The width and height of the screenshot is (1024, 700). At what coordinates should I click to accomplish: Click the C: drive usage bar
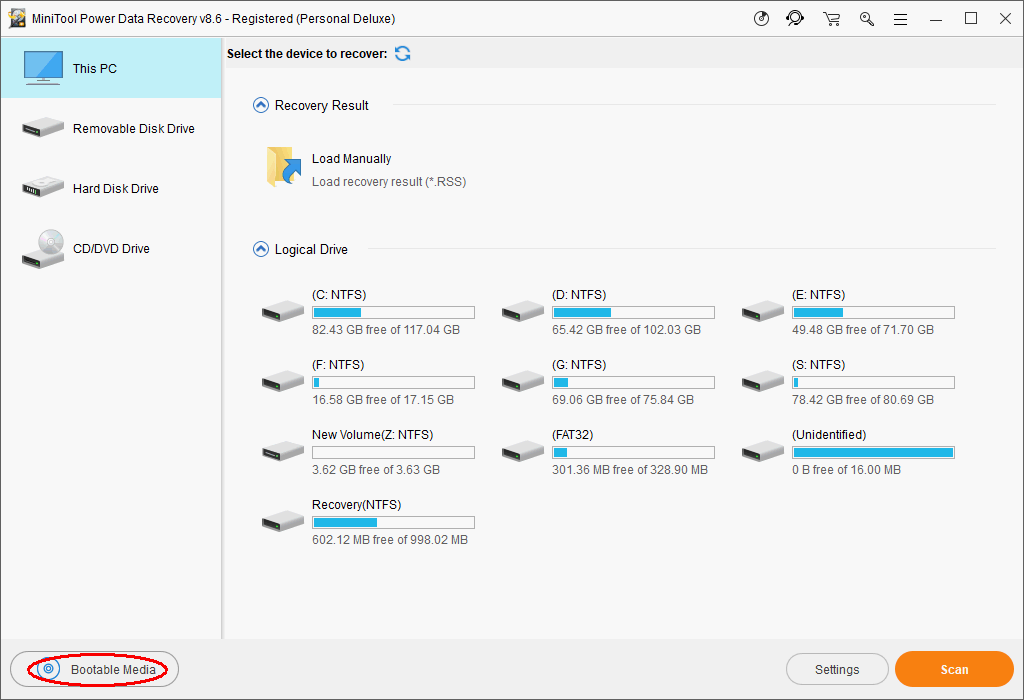tap(393, 313)
